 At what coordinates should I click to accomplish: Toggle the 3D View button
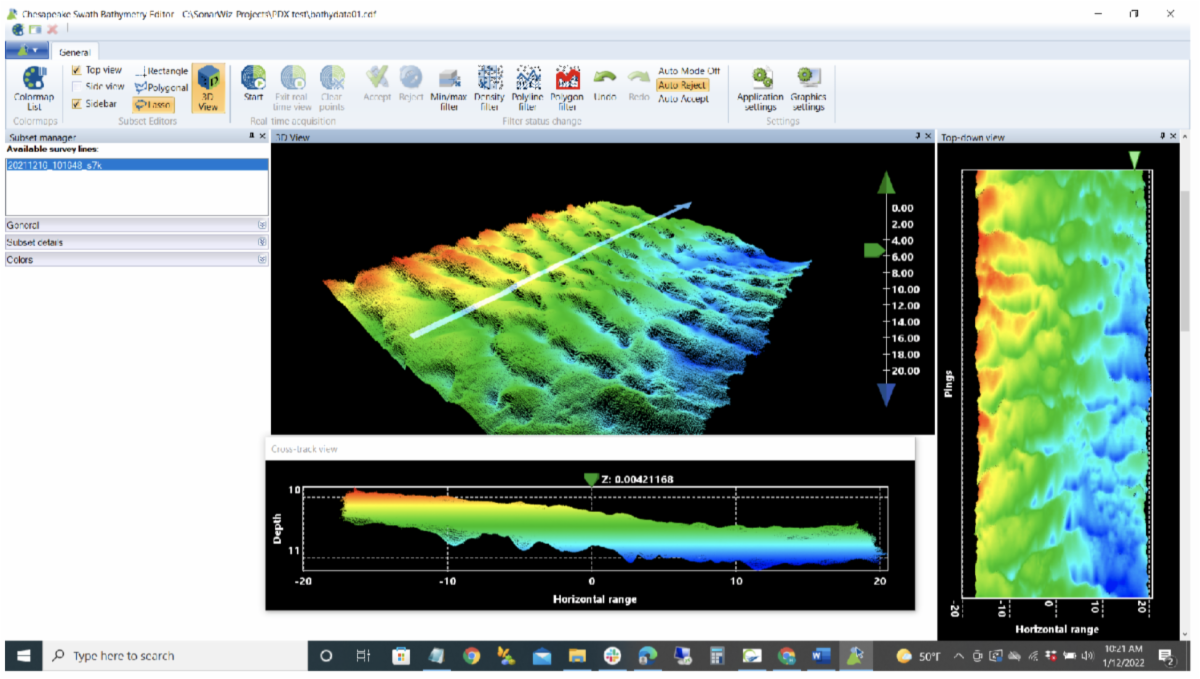coord(208,87)
